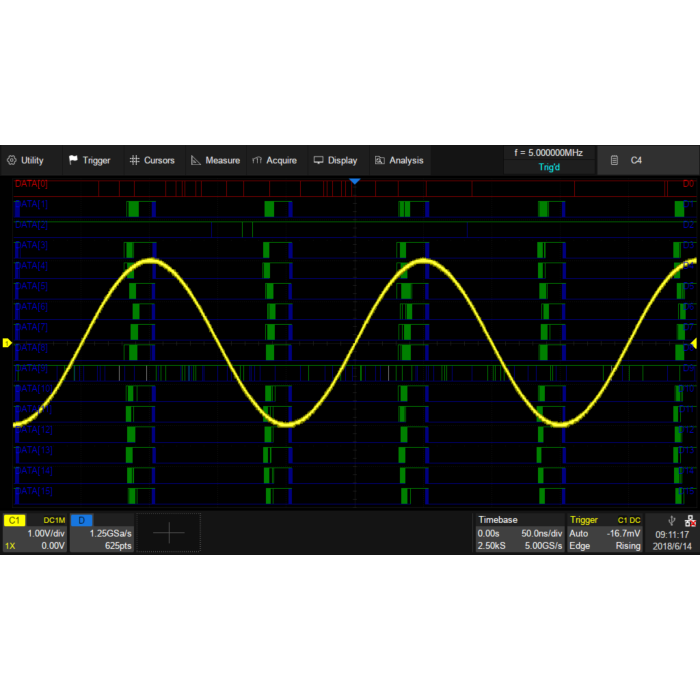Open the C1 channel descriptor box
Image resolution: width=700 pixels, height=700 pixels.
point(35,533)
